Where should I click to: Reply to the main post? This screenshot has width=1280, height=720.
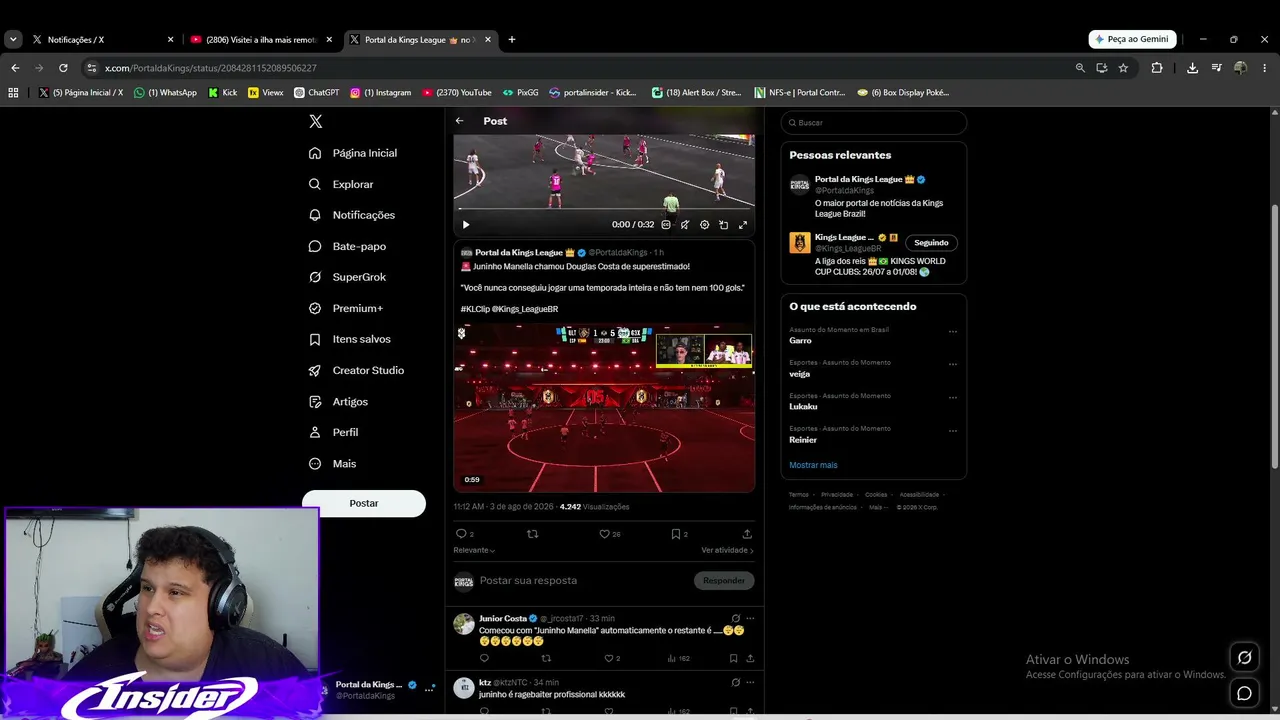[464, 534]
